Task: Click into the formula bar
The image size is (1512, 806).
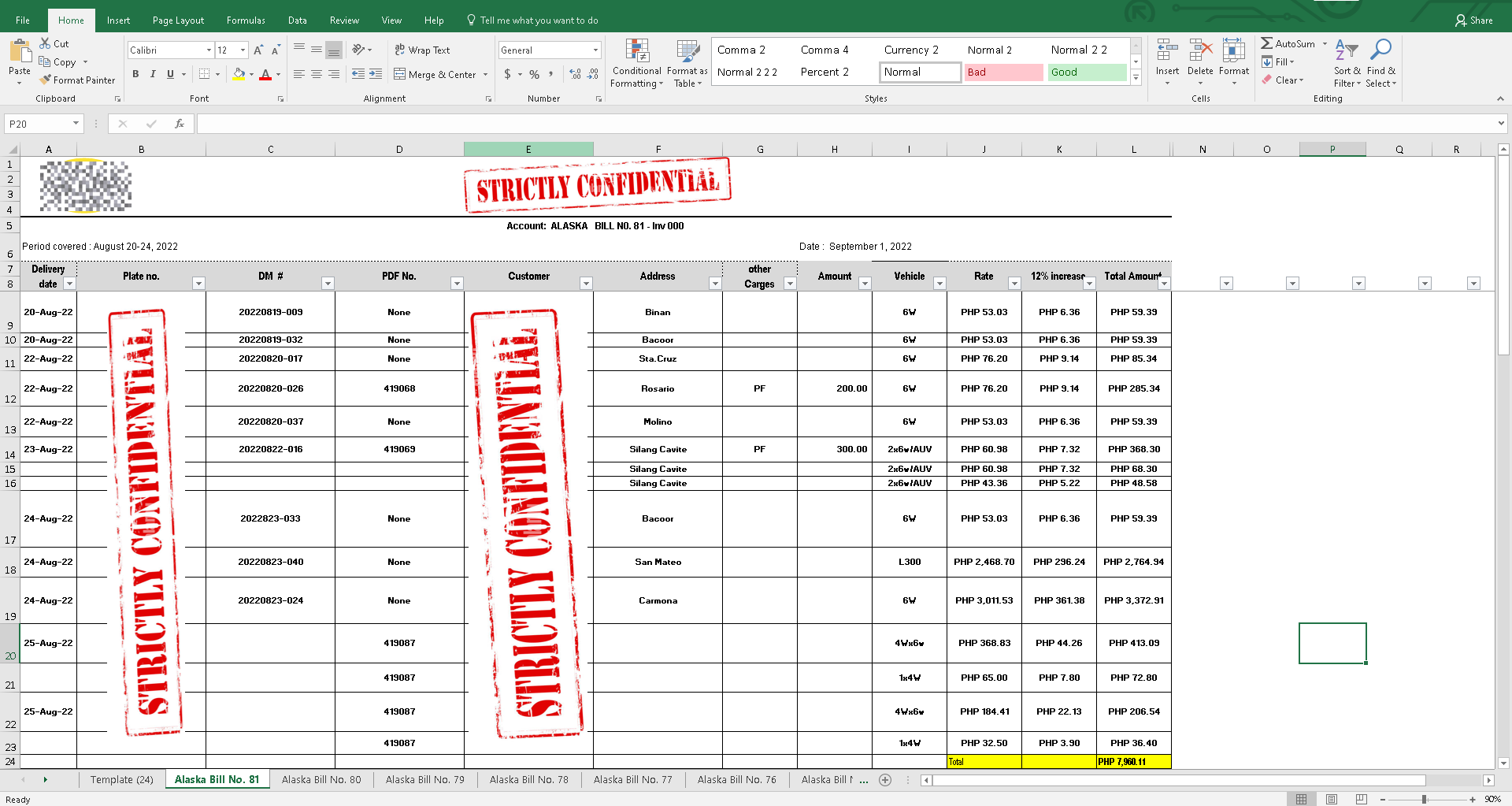Action: tap(847, 124)
